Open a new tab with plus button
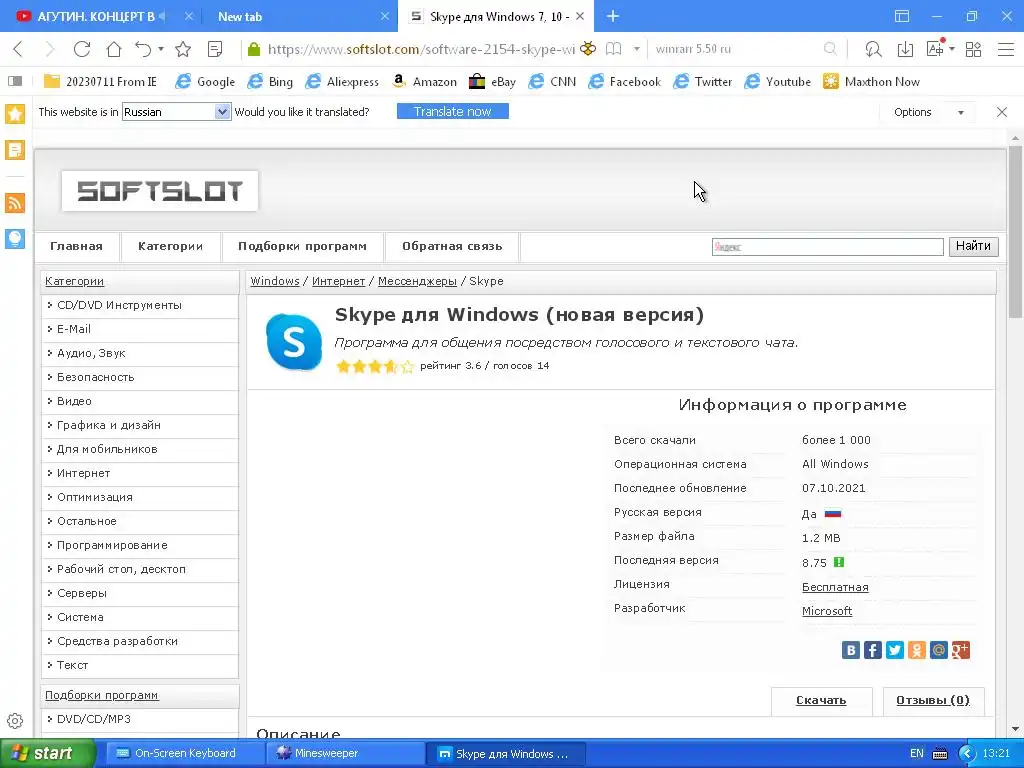 [x=613, y=16]
